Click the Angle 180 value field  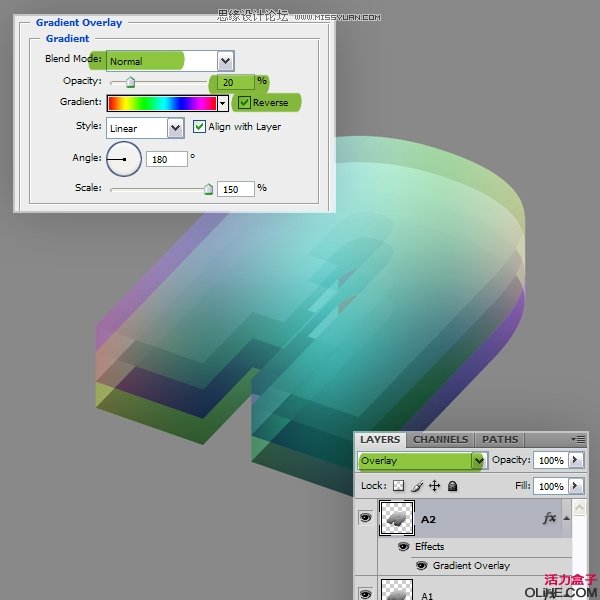click(x=167, y=159)
